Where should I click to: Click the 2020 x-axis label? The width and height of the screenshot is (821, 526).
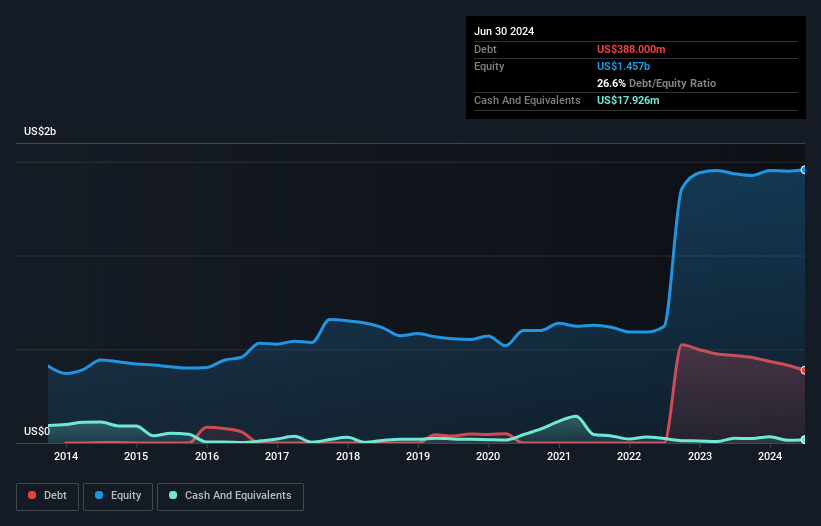[x=488, y=456]
